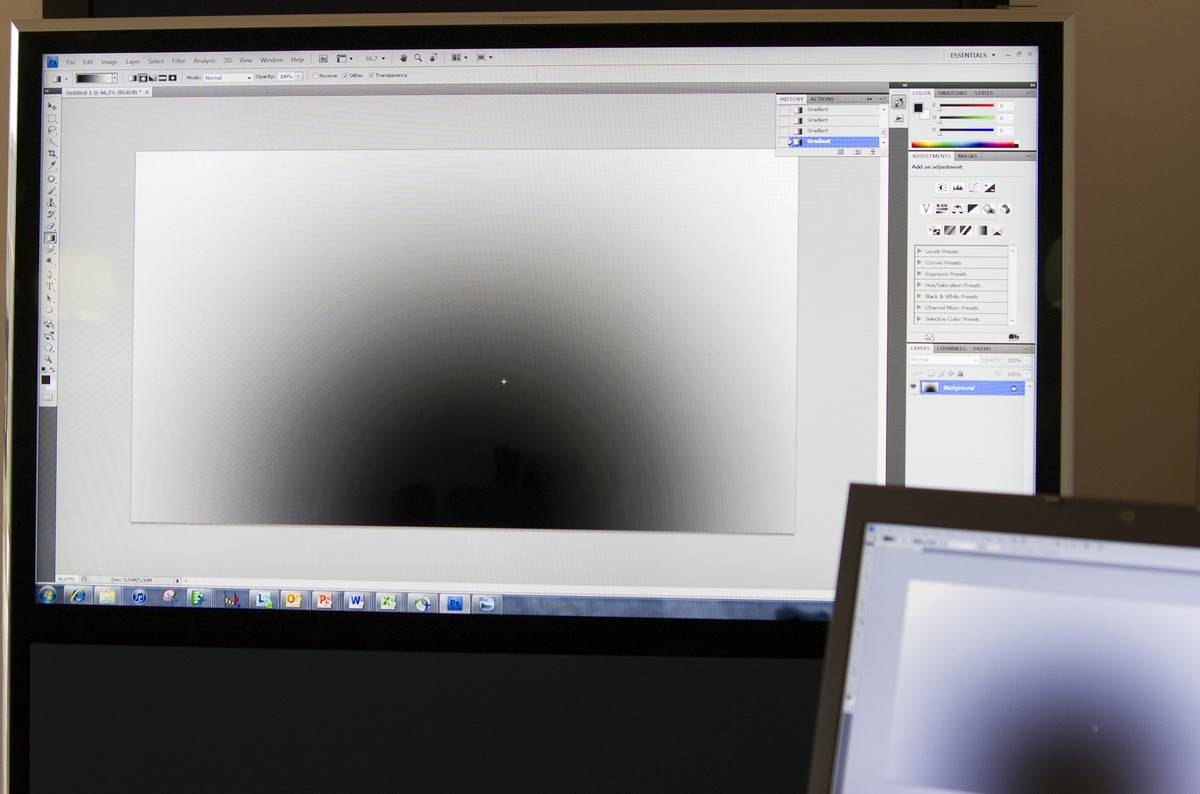Add a Color Balance adjustment
Screen dimensions: 1200x794
(957, 209)
